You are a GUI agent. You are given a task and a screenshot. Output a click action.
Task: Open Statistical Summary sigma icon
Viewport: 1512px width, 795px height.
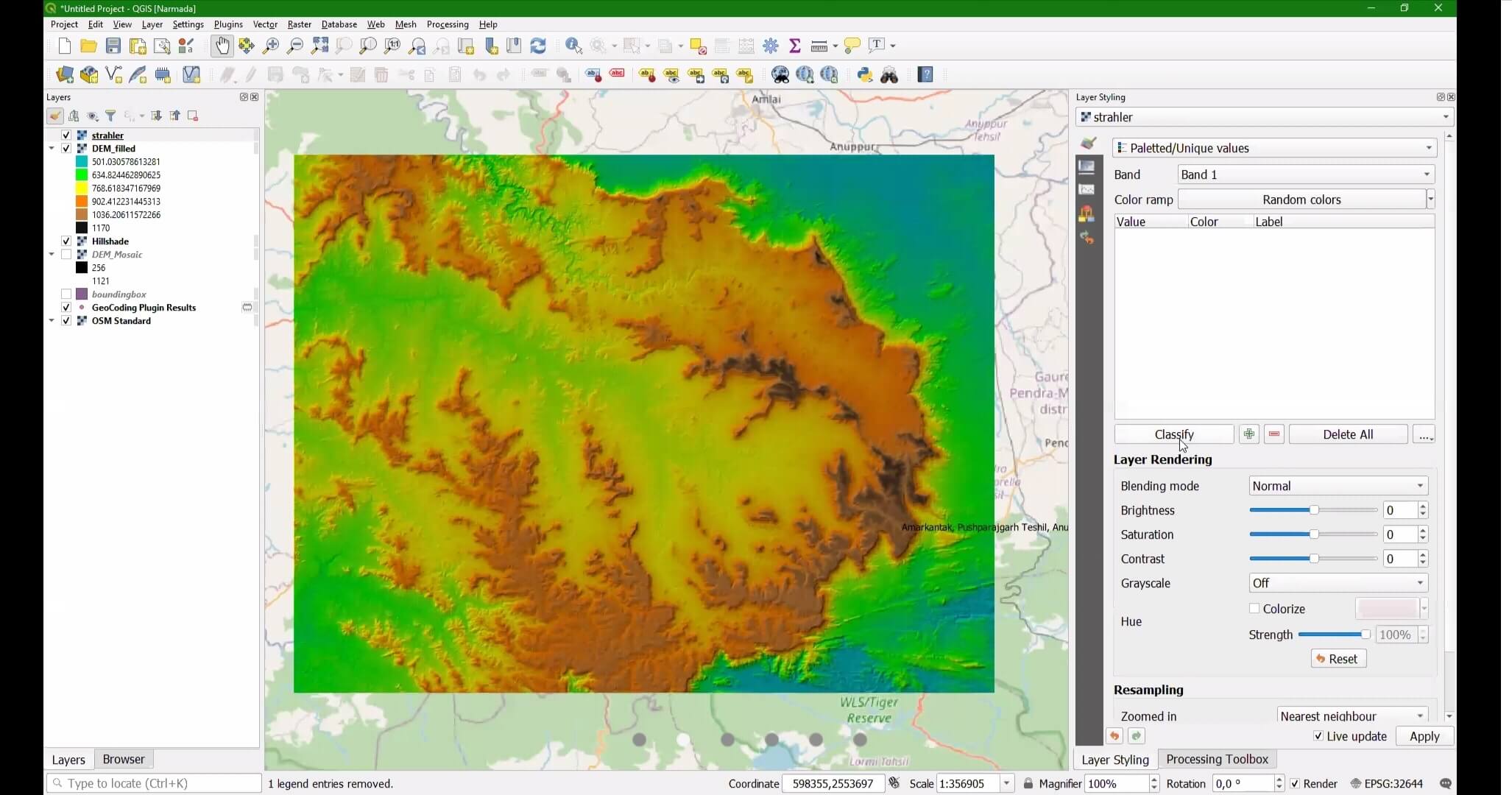tap(795, 46)
